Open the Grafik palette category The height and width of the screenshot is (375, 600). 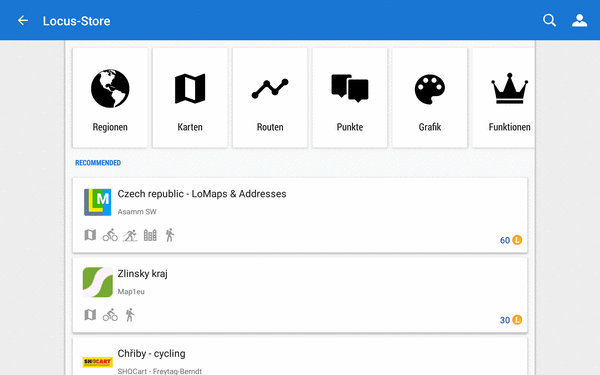(430, 98)
